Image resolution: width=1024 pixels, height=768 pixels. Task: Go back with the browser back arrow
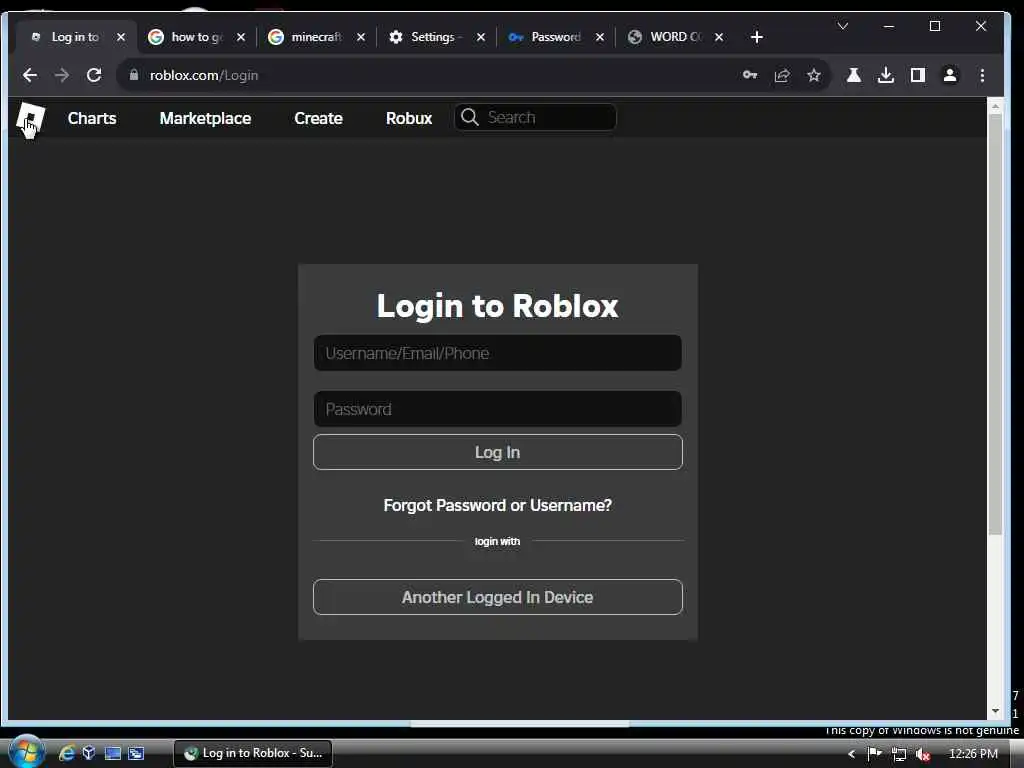click(x=30, y=75)
